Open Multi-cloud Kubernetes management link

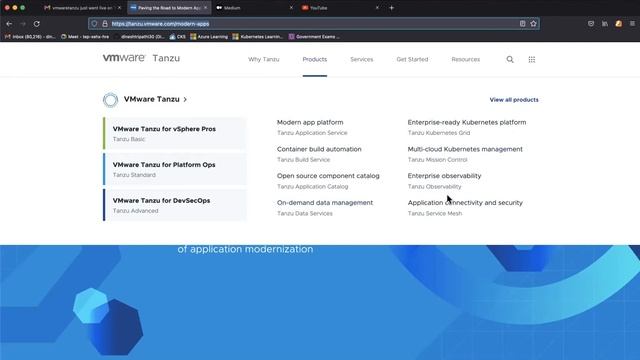pos(465,149)
